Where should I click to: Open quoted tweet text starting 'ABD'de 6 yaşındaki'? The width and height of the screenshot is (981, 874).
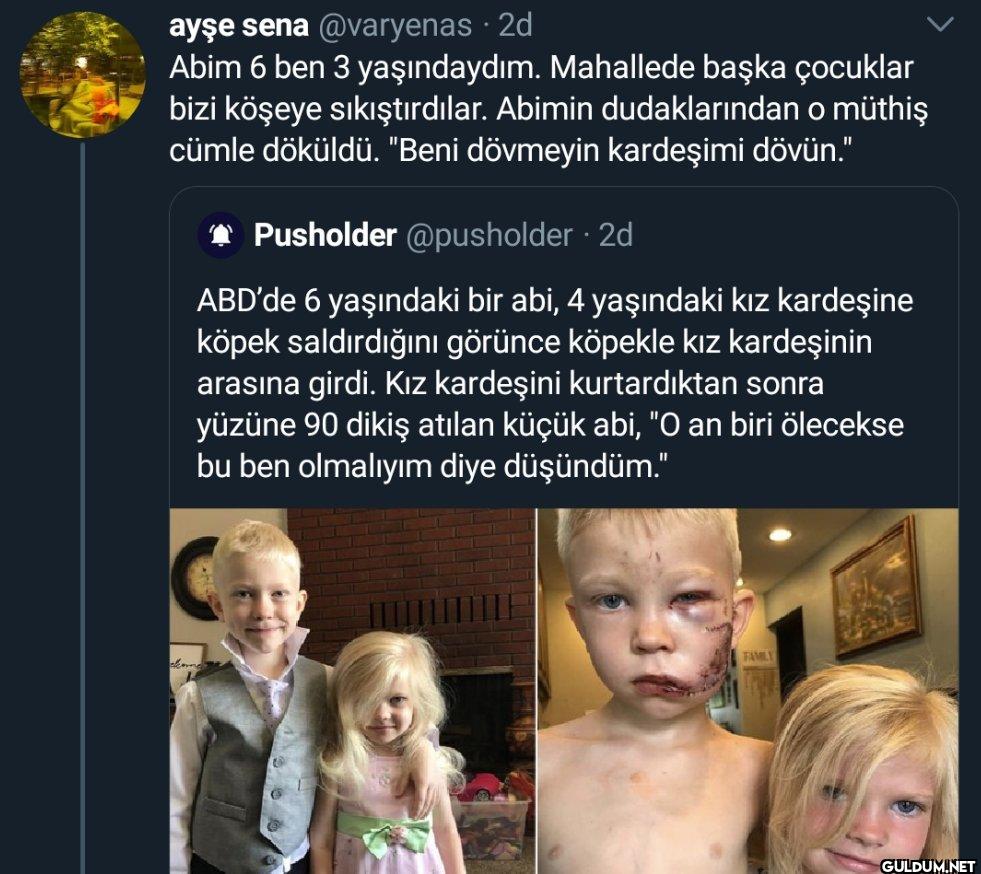pyautogui.click(x=555, y=384)
